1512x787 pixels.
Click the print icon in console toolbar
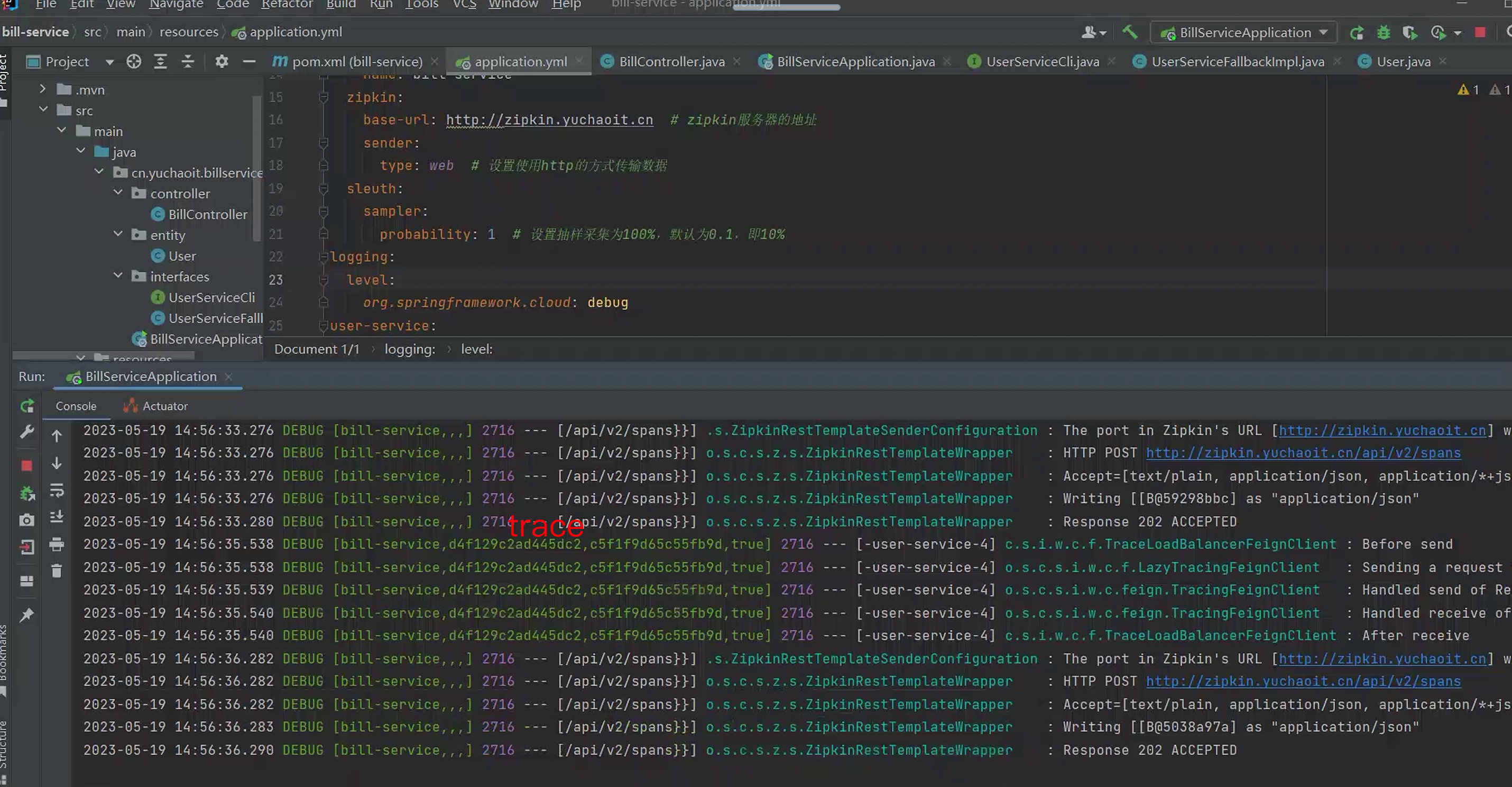click(57, 544)
